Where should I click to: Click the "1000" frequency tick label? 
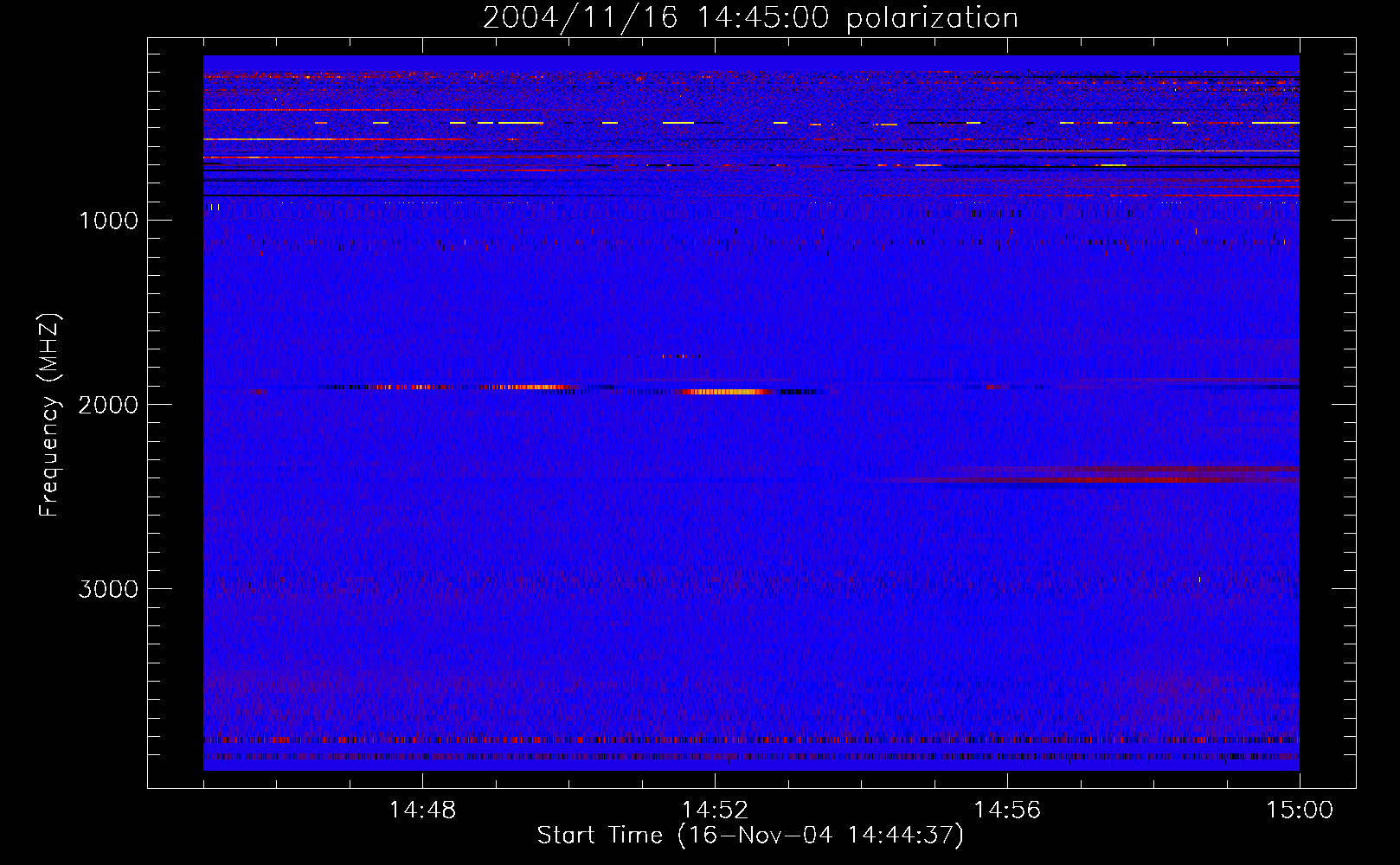108,221
